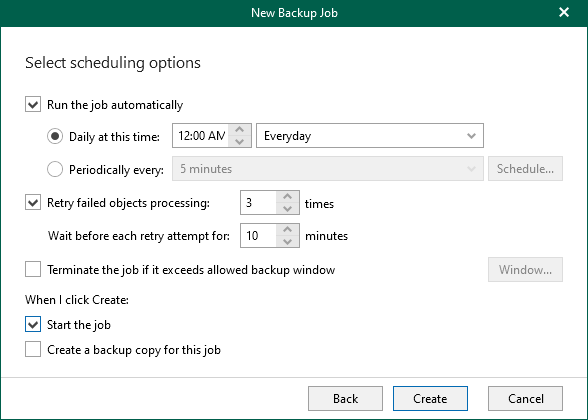Decrease retry times with down arrow

pos(288,209)
